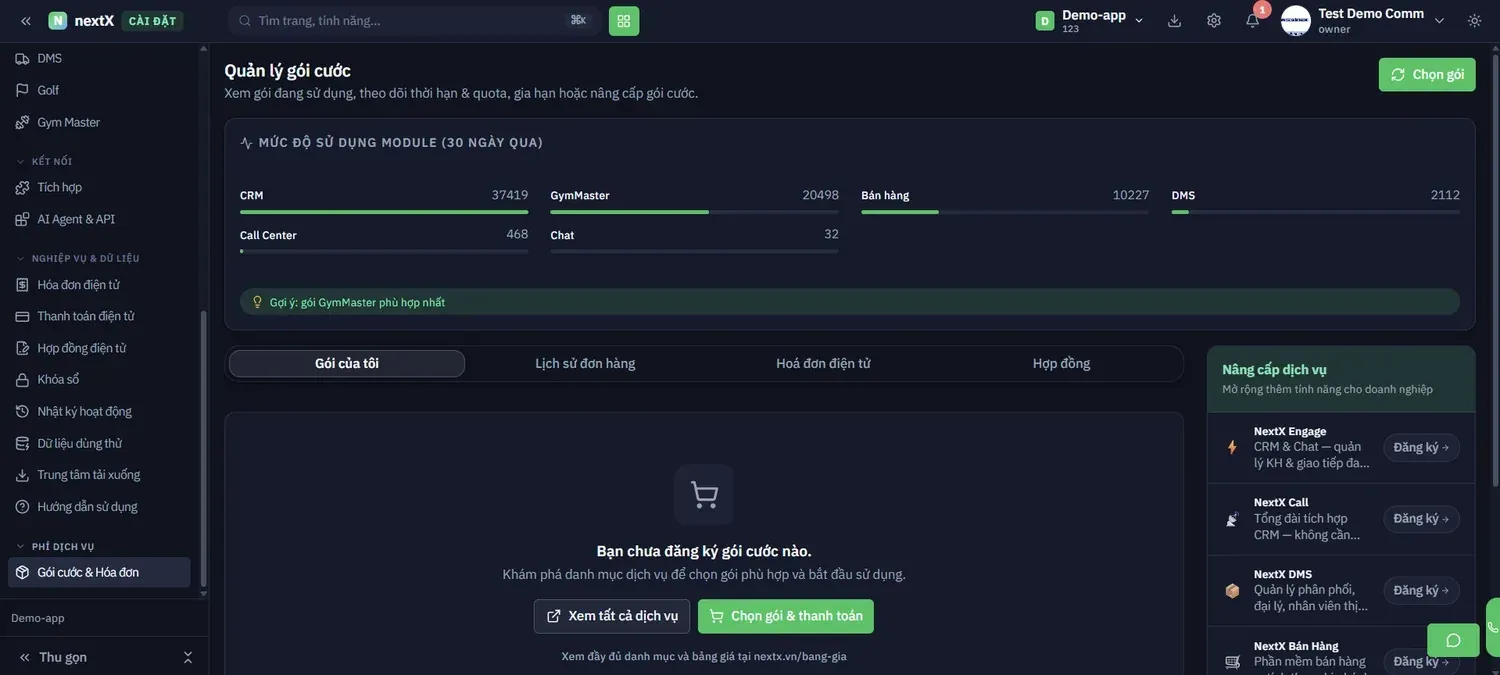
Task: Switch to the Hợp đồng tab
Action: (x=1061, y=364)
